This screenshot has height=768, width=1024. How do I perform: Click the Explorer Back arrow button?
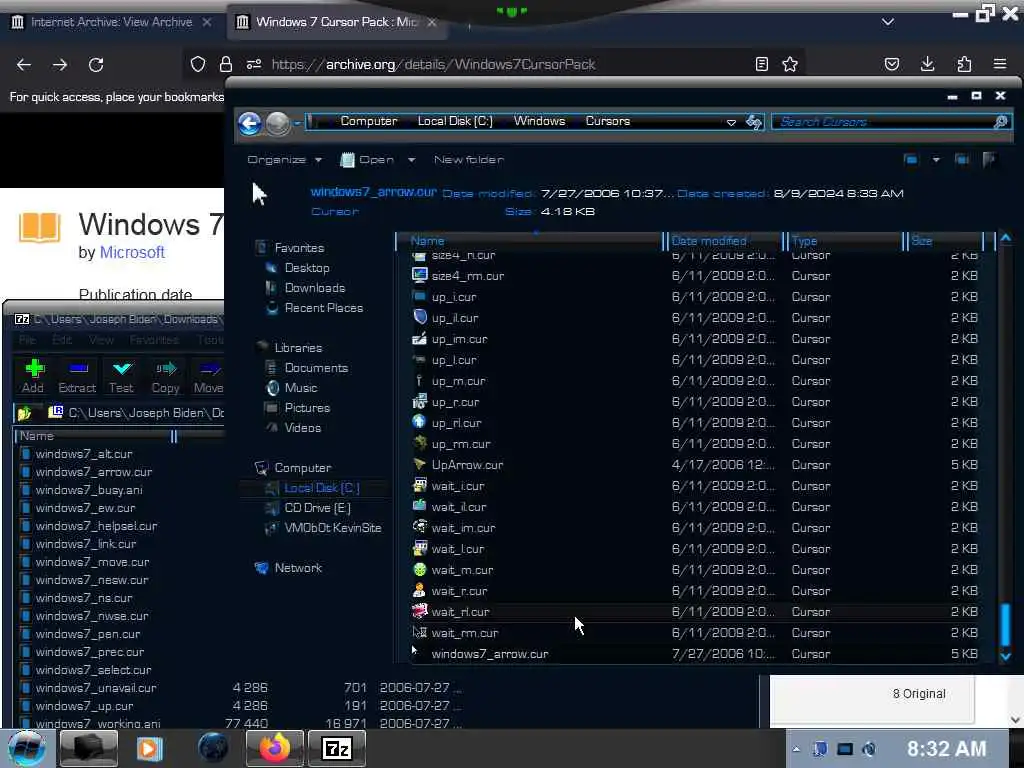click(249, 123)
